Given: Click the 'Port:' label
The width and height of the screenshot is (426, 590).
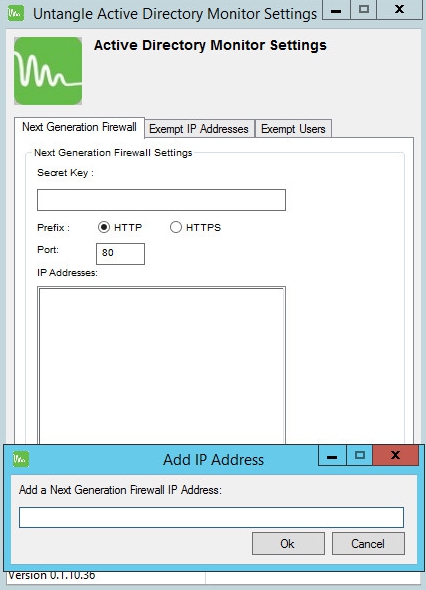Looking at the screenshot, I should pos(48,249).
